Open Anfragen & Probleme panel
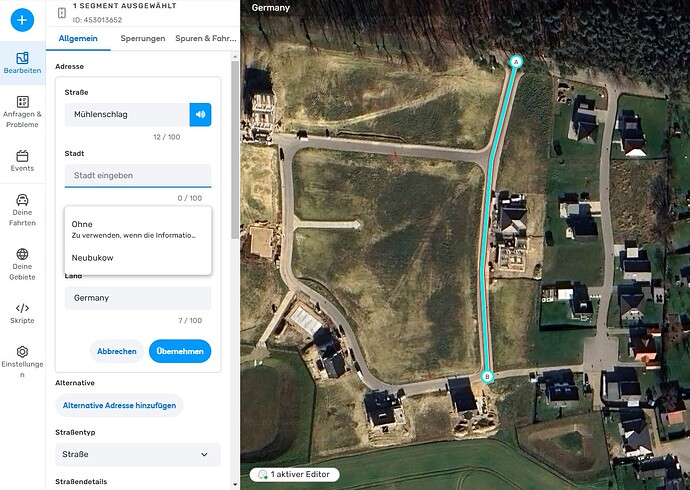 coord(22,112)
